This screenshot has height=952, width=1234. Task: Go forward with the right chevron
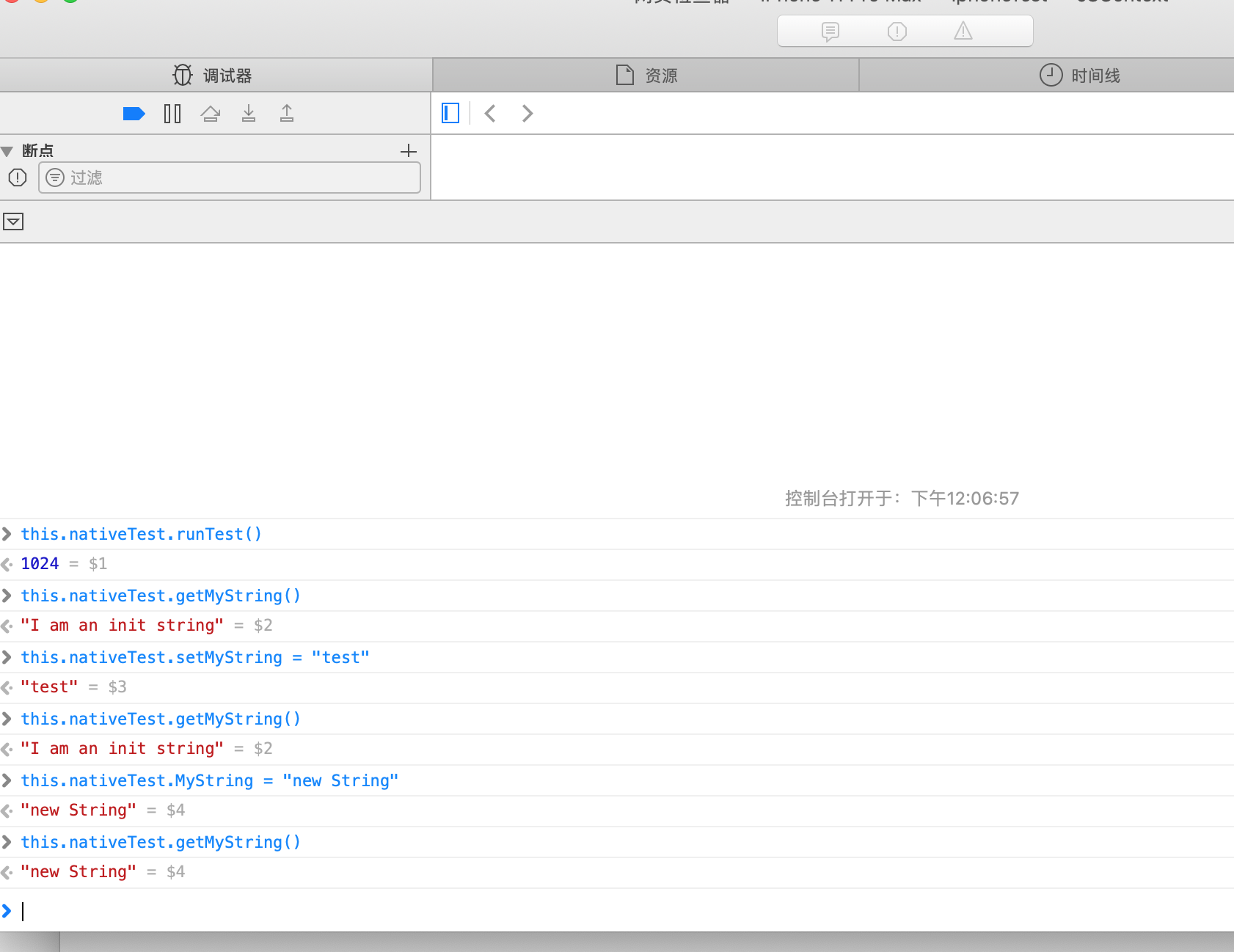(x=527, y=113)
